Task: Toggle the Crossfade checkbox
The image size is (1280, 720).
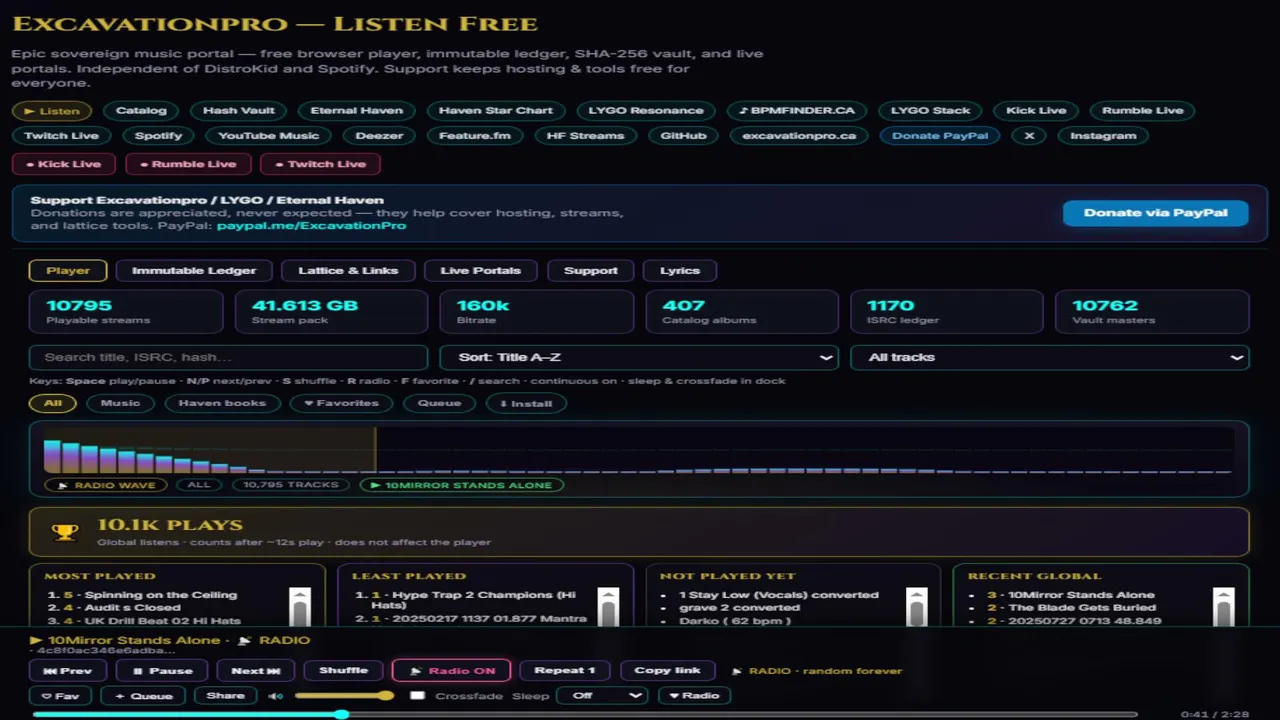Action: (418, 695)
